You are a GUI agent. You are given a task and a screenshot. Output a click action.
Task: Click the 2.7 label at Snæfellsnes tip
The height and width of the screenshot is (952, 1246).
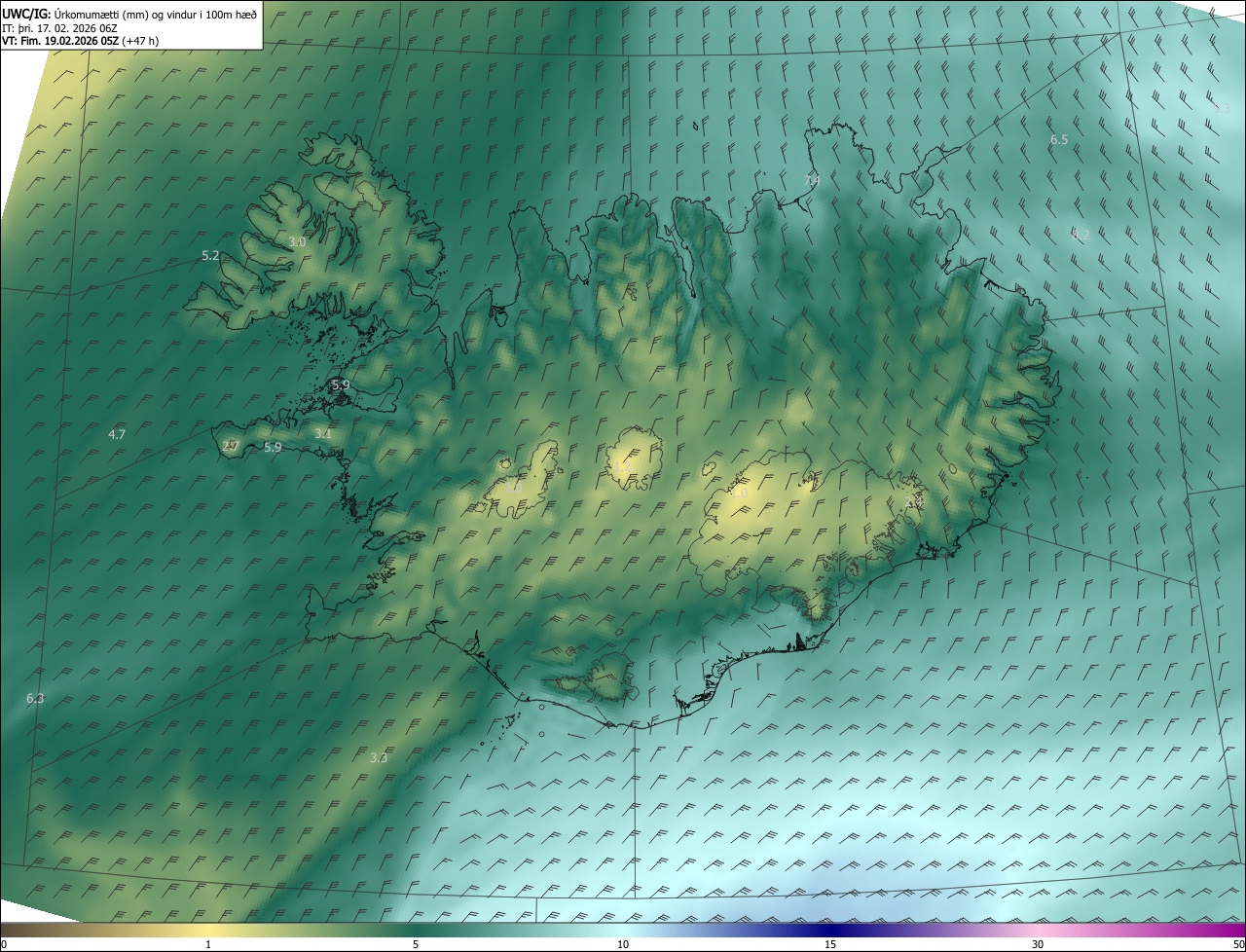pos(231,446)
